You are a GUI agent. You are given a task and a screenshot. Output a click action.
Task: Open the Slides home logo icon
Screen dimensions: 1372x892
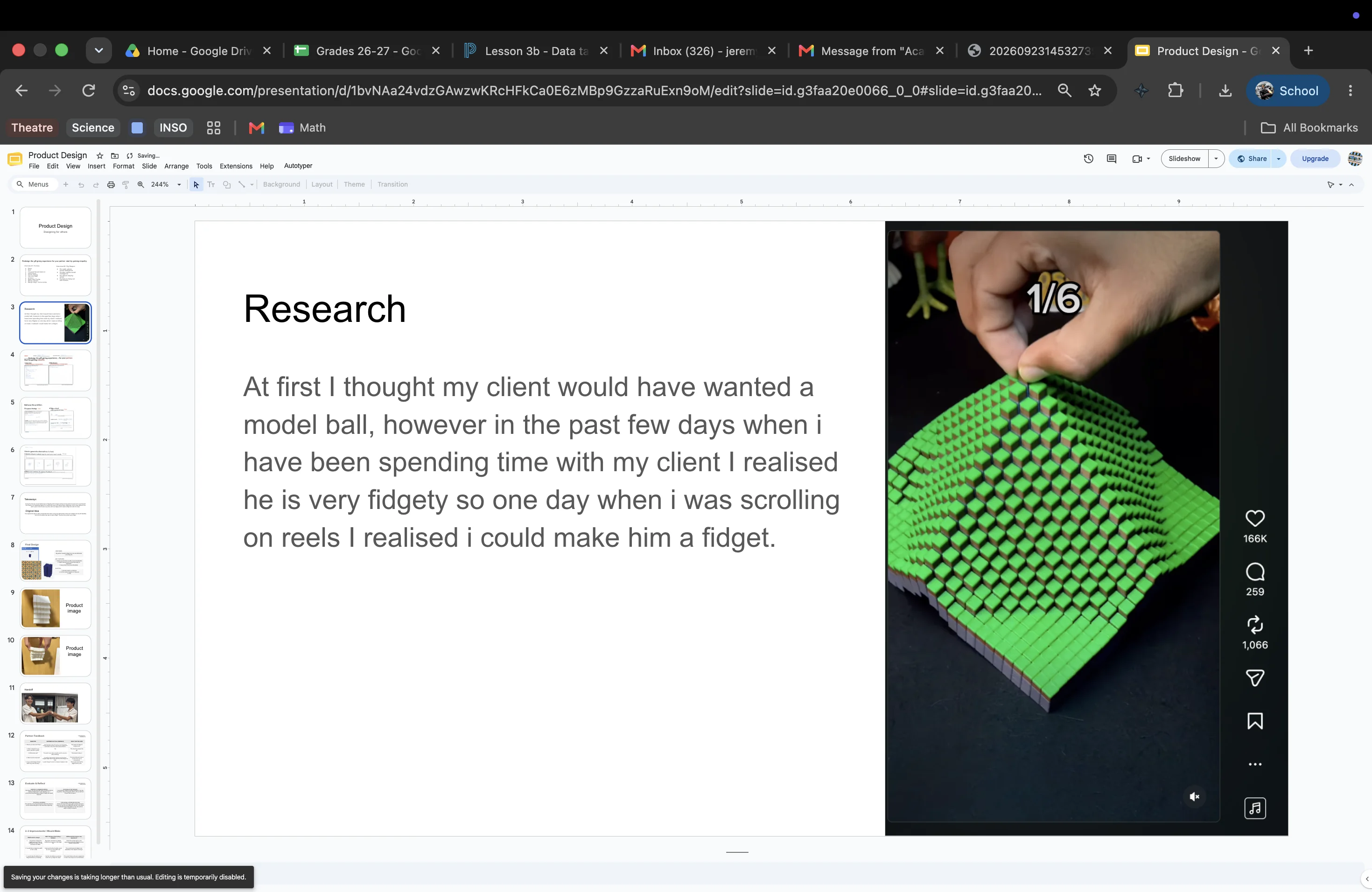click(15, 160)
